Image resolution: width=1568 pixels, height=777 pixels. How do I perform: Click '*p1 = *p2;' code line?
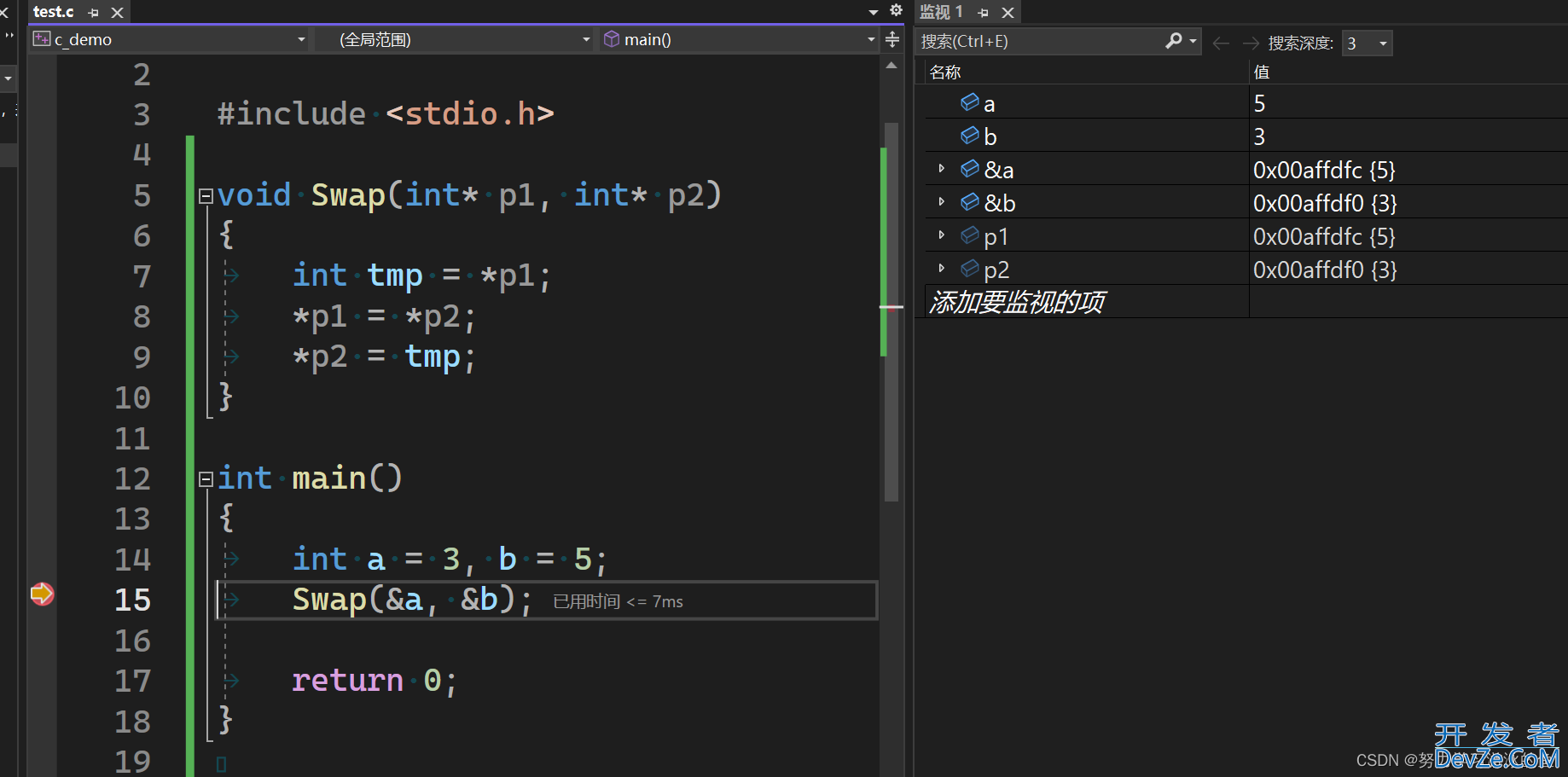[x=385, y=317]
